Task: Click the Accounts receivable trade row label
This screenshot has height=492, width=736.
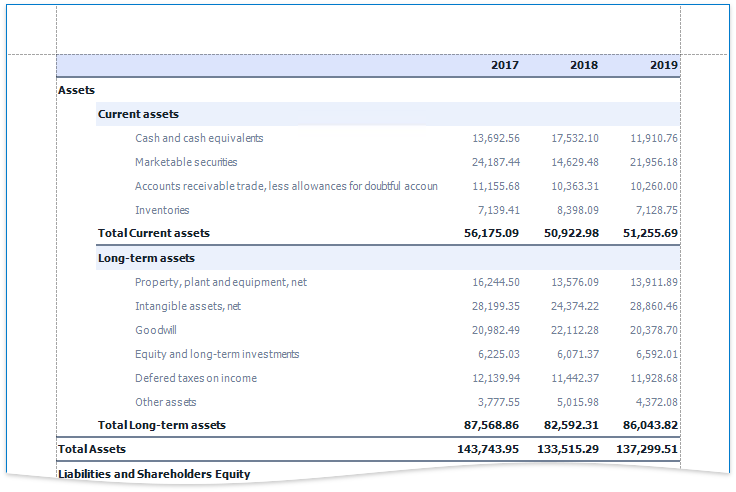Action: pos(286,186)
